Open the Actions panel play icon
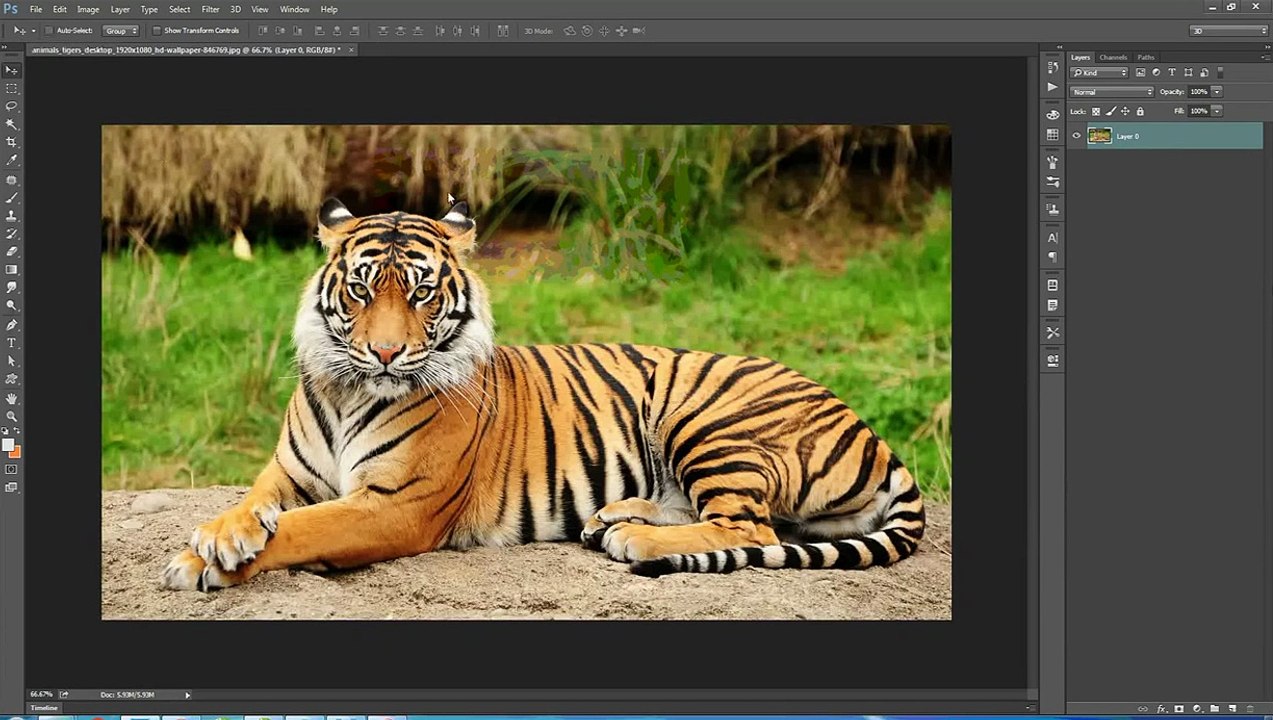This screenshot has width=1273, height=720. [1052, 88]
